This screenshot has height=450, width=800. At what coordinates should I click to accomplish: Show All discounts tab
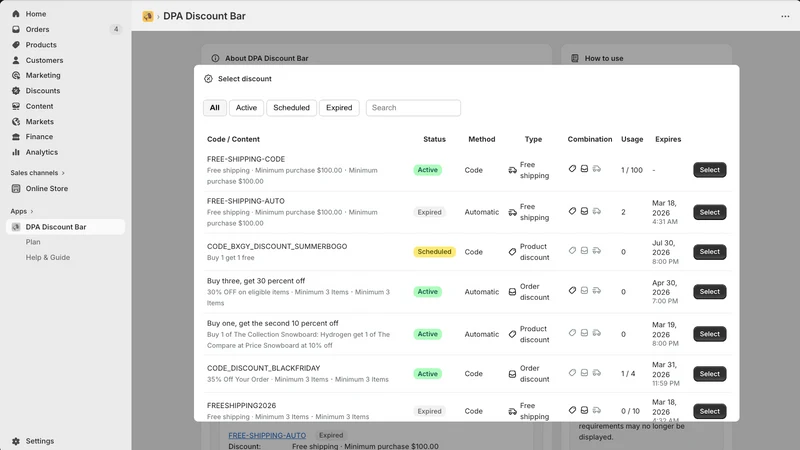215,108
